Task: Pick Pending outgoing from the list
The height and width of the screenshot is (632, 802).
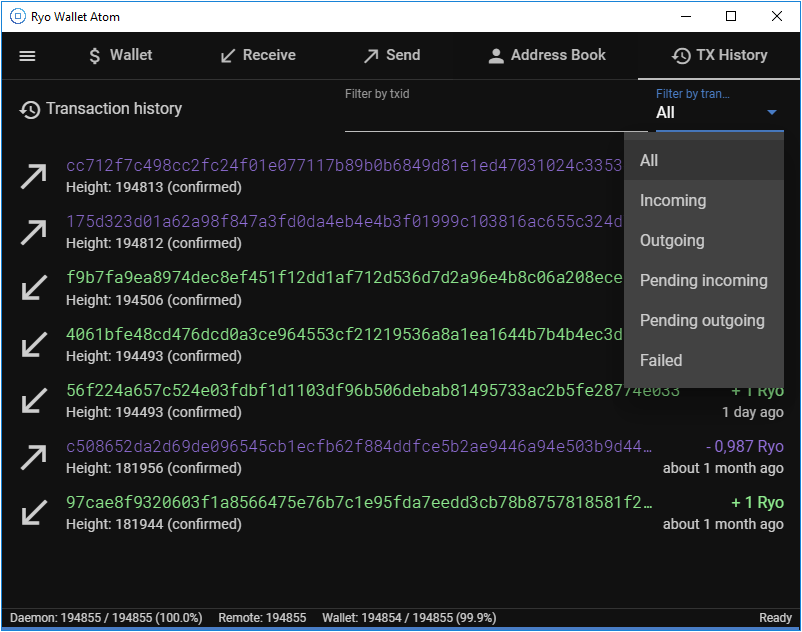Action: point(704,320)
